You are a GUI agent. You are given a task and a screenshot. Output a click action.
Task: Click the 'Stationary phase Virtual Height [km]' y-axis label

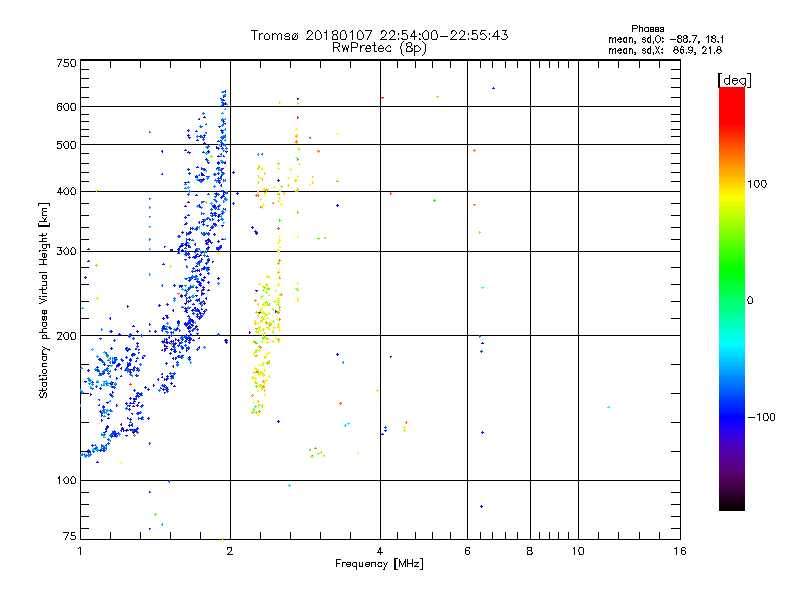44,301
